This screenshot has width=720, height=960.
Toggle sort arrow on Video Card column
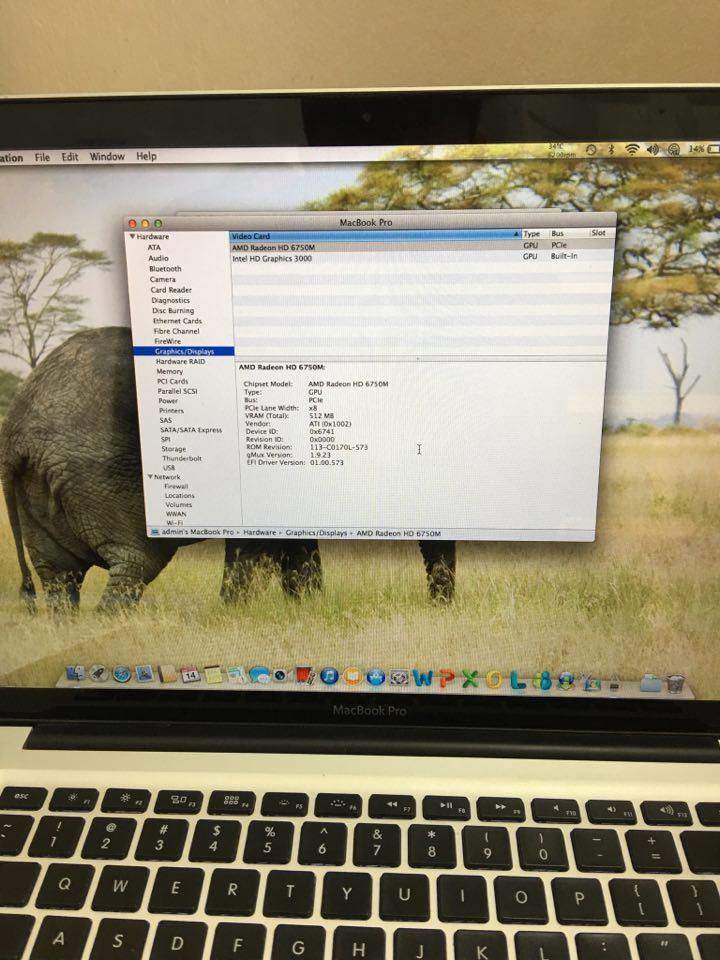coord(517,234)
